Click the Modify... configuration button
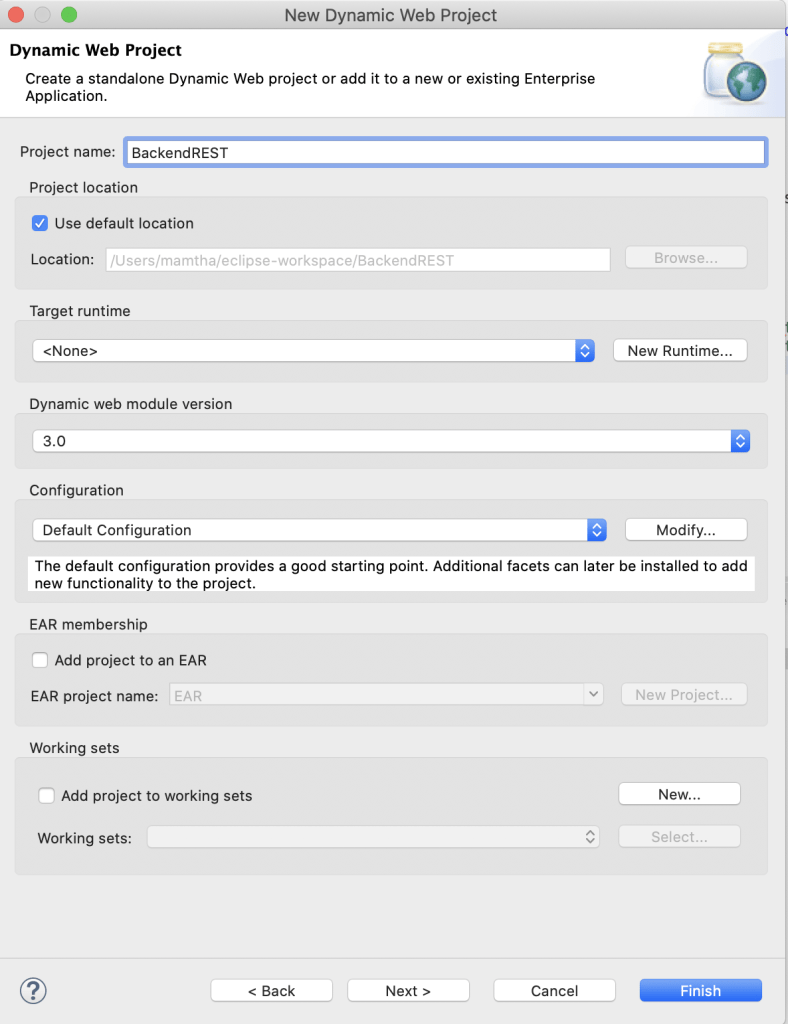Image resolution: width=788 pixels, height=1024 pixels. (x=685, y=530)
